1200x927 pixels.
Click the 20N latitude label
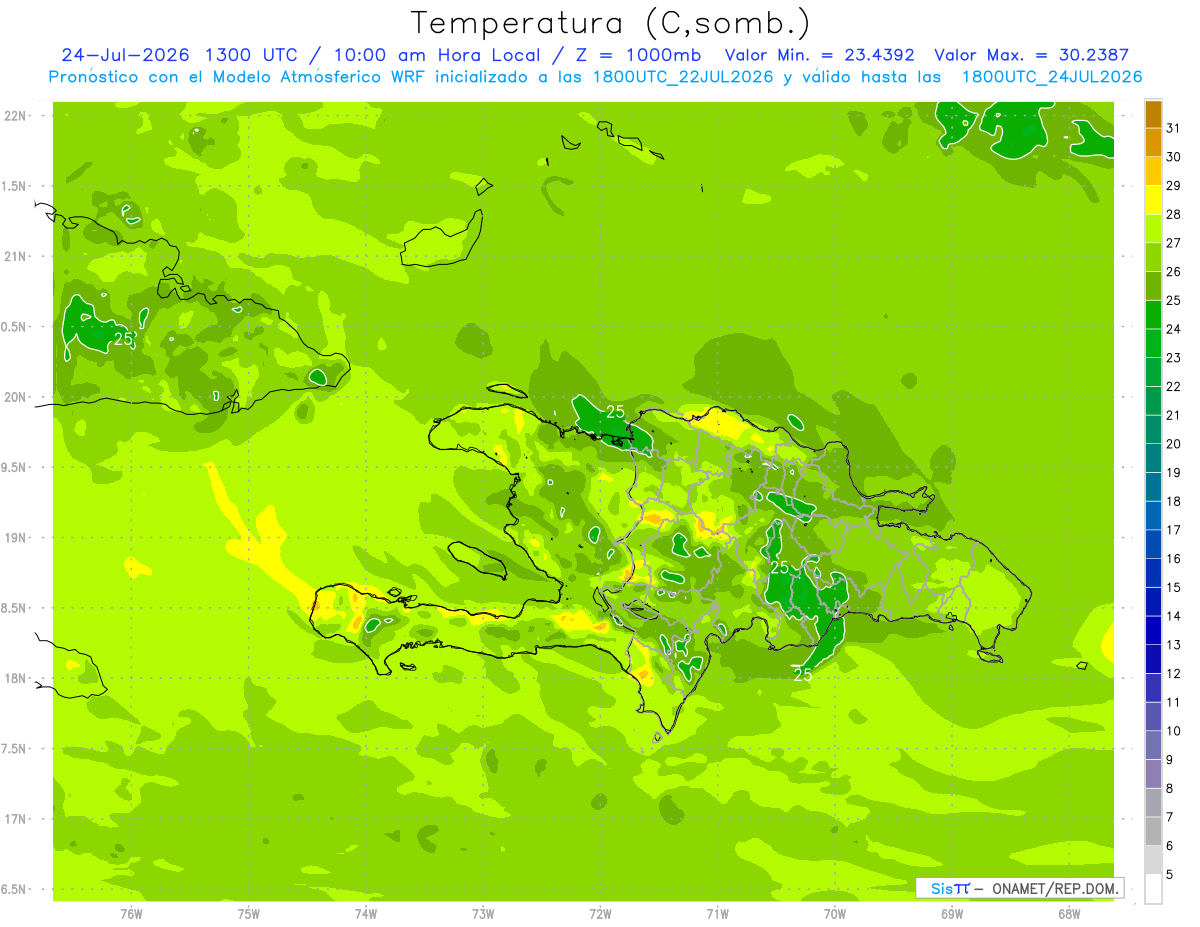[15, 398]
